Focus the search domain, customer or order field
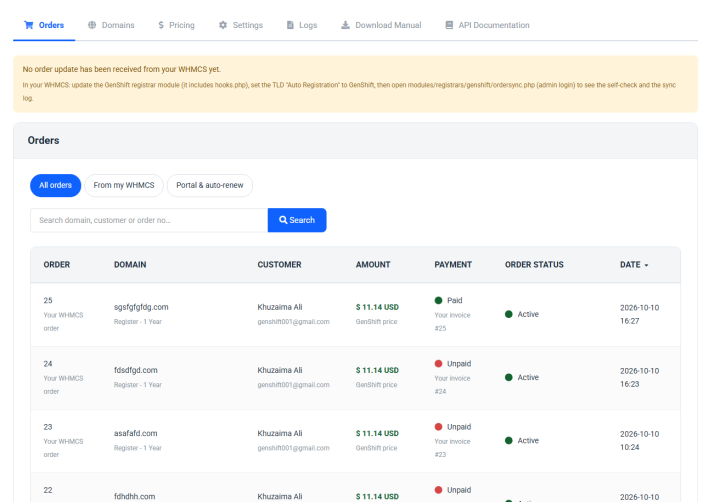Image resolution: width=714 pixels, height=502 pixels. point(149,220)
